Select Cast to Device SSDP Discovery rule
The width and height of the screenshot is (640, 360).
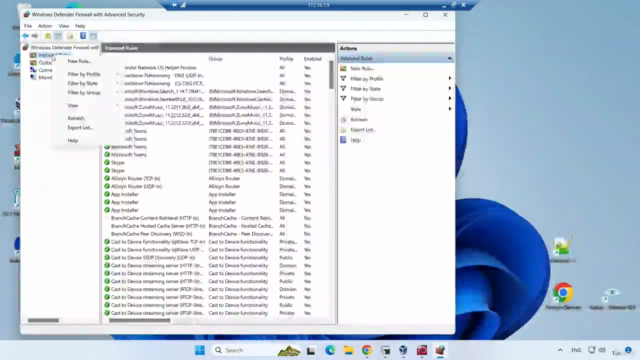153,258
